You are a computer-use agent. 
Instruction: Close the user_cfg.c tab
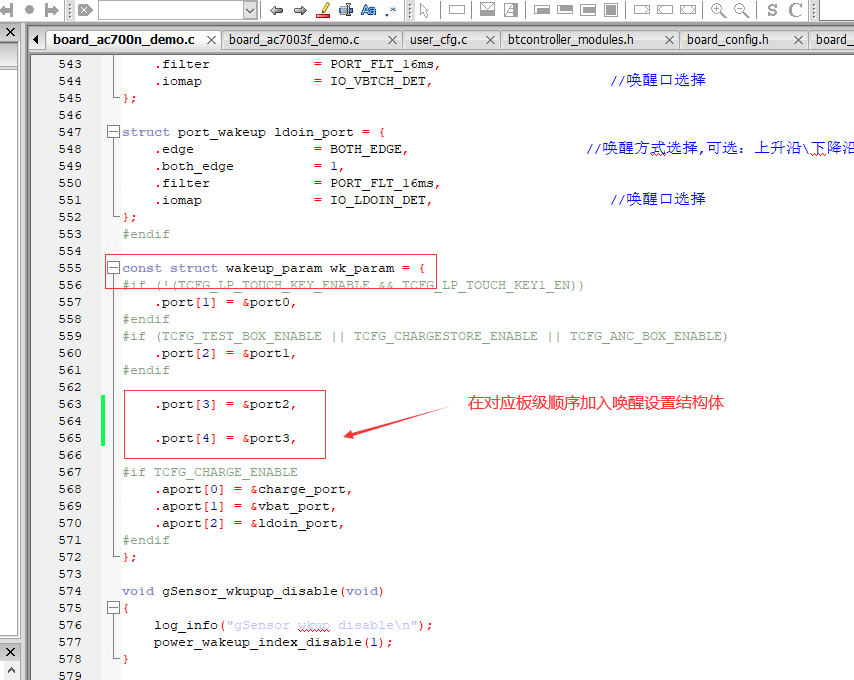pos(490,40)
